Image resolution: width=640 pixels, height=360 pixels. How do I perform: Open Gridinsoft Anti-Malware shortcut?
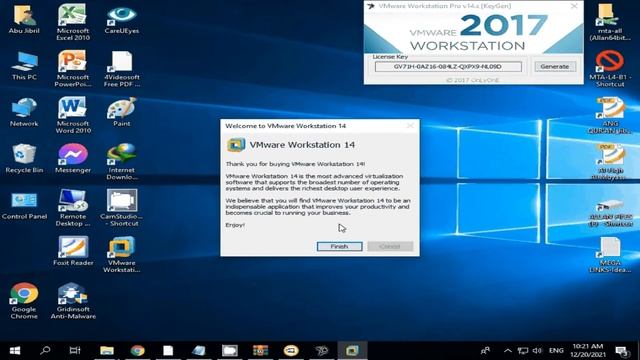point(73,301)
